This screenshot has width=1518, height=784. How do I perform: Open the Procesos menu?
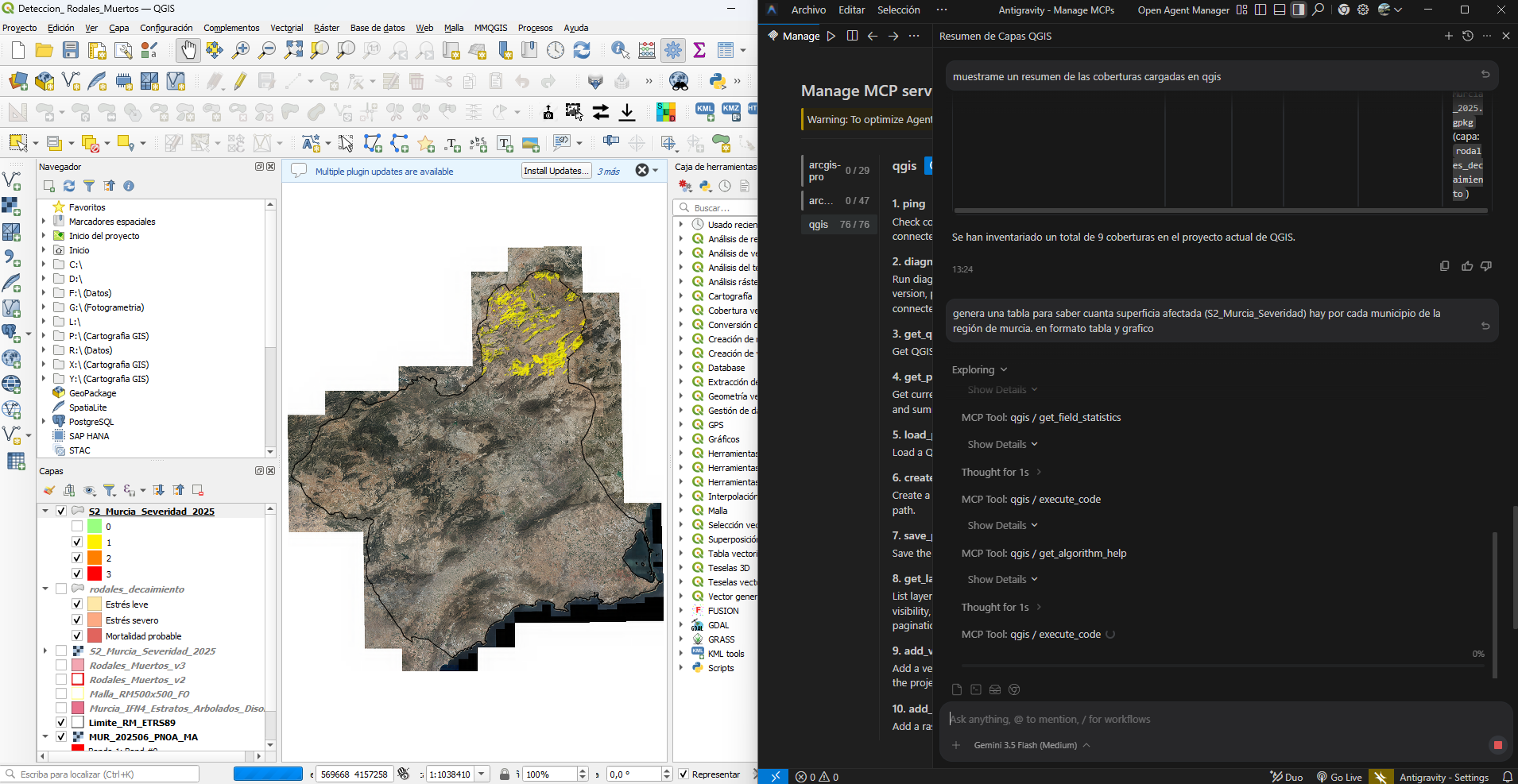pyautogui.click(x=535, y=28)
